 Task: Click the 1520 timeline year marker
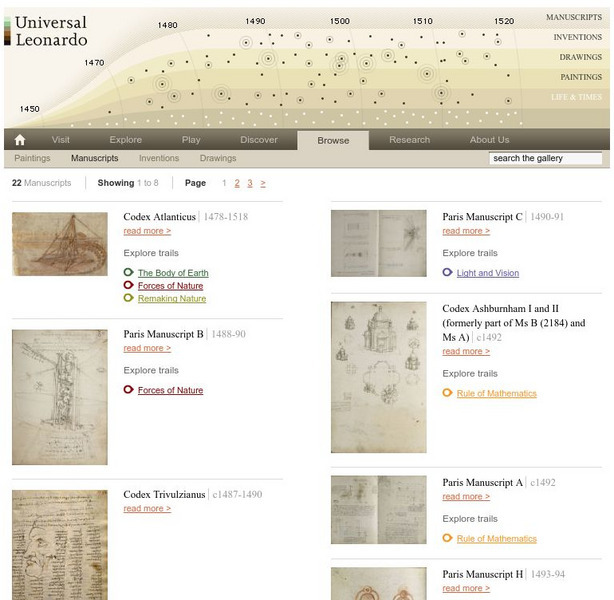click(x=504, y=21)
